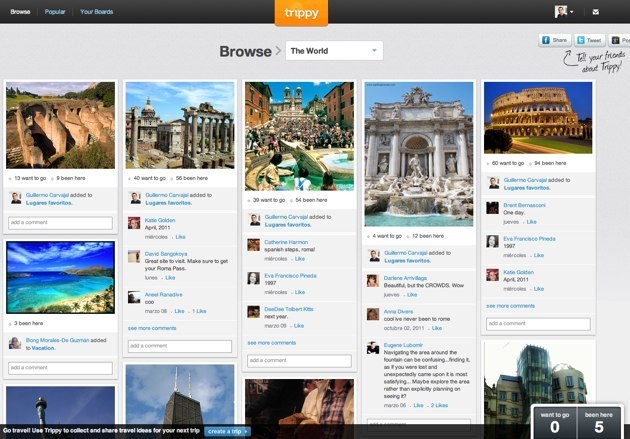Click David Sangokoya's avatar
Screen dimensions: 630x439
coord(134,256)
